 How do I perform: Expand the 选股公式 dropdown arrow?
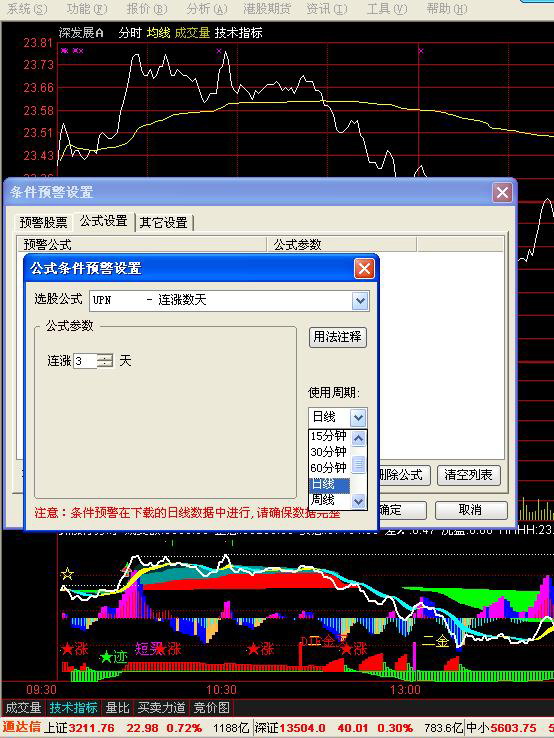click(360, 300)
